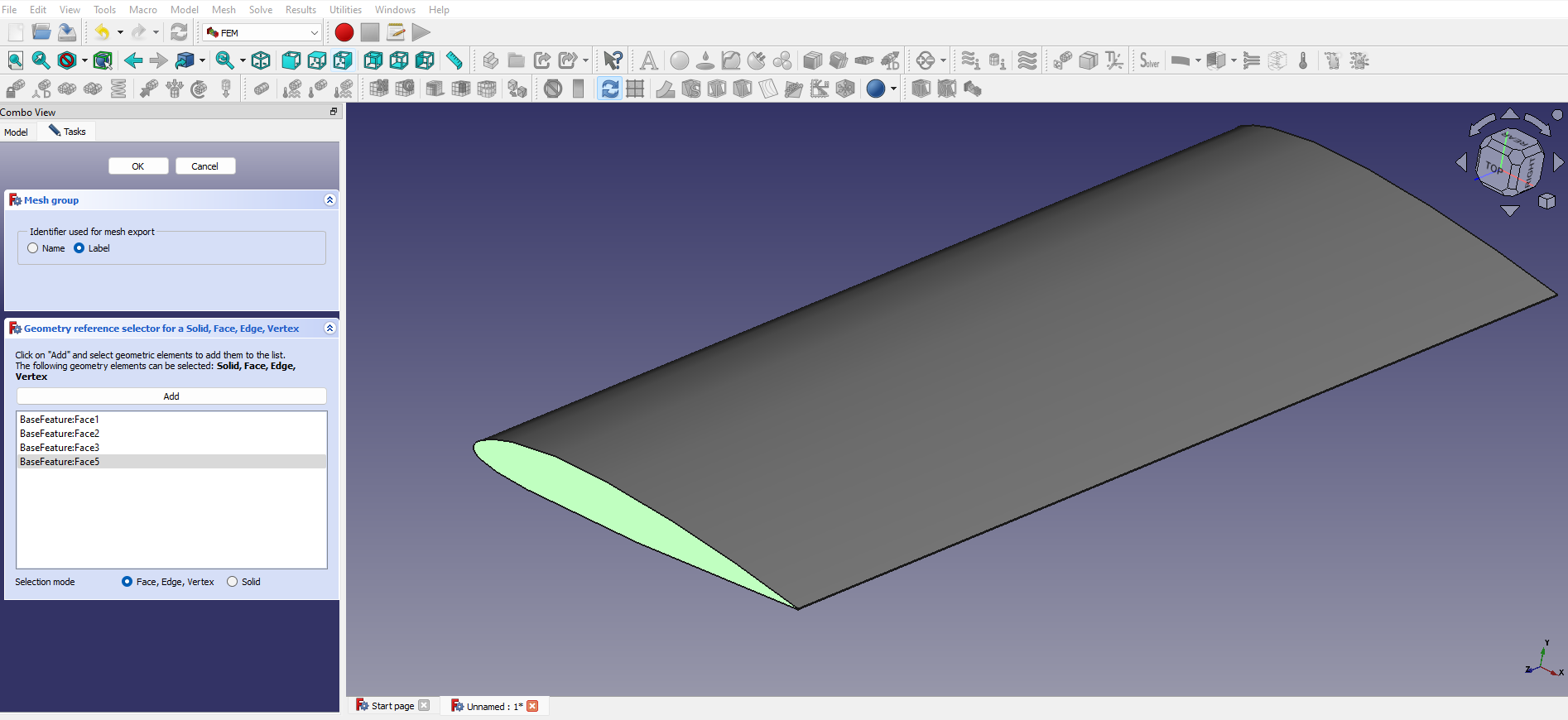The image size is (1568, 720).
Task: Choose Solid selection mode
Action: click(x=233, y=582)
